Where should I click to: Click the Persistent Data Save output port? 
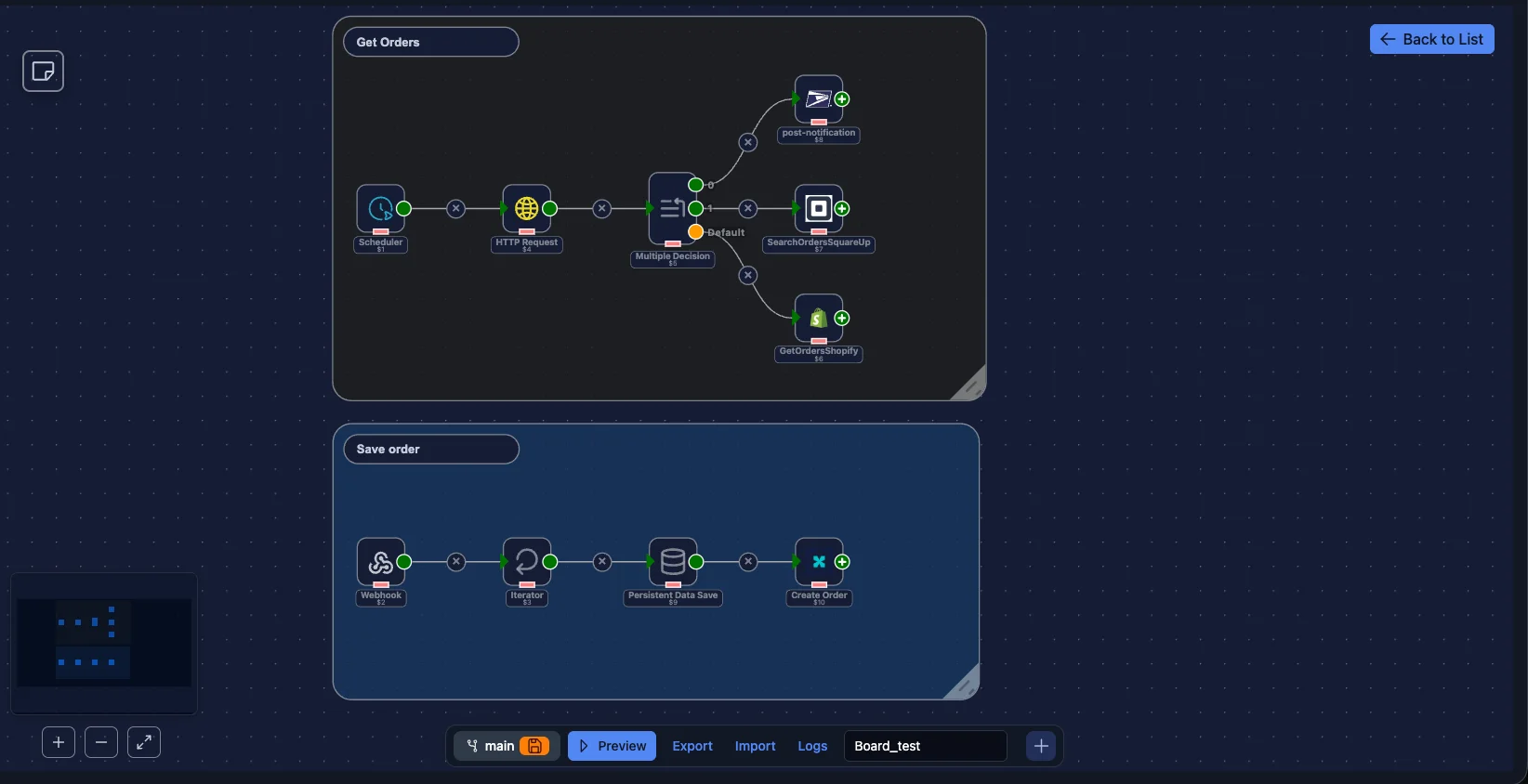pyautogui.click(x=696, y=561)
